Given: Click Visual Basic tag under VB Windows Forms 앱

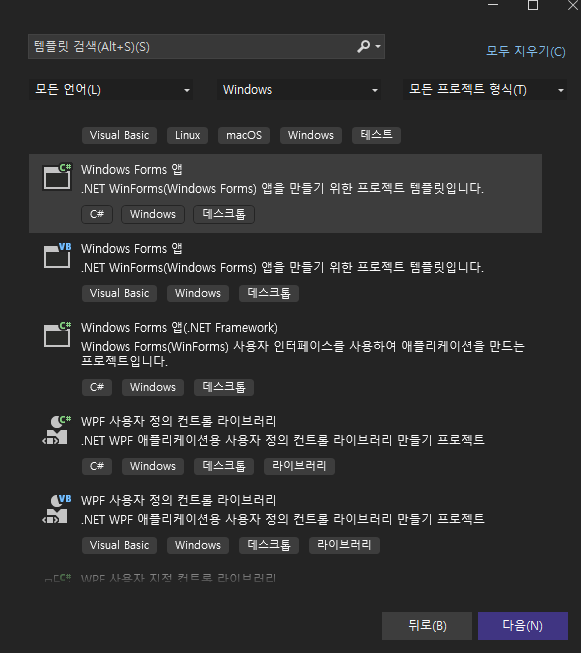Looking at the screenshot, I should [x=120, y=293].
